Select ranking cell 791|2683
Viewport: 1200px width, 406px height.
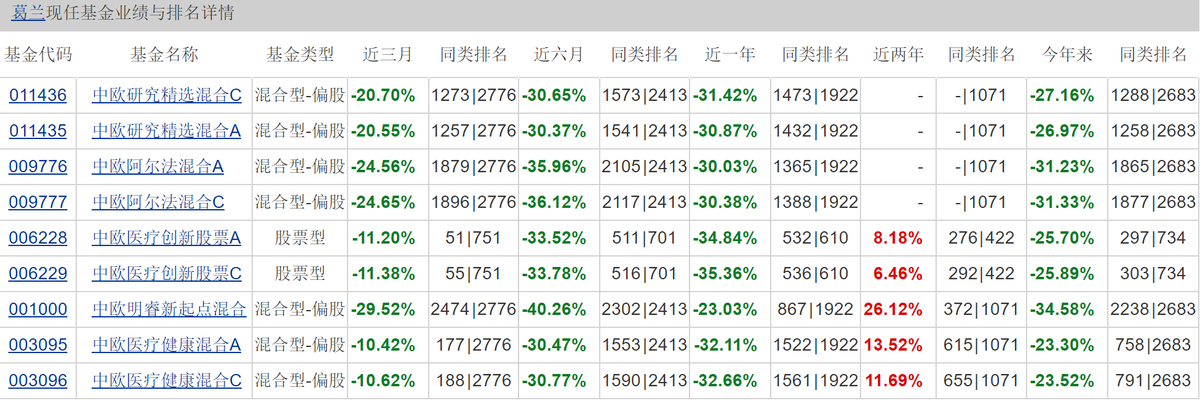point(1153,381)
